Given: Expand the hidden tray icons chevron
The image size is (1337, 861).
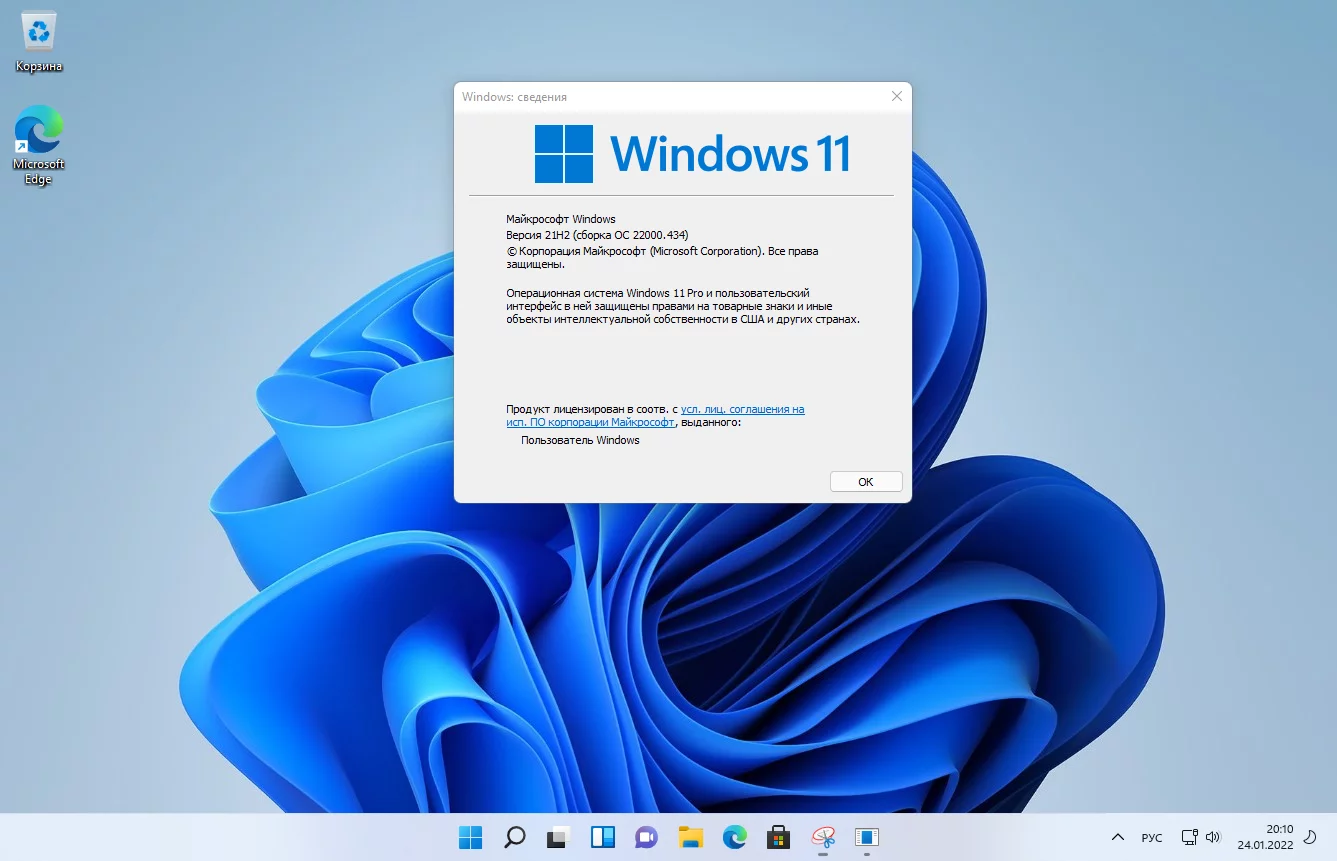Looking at the screenshot, I should [1118, 837].
